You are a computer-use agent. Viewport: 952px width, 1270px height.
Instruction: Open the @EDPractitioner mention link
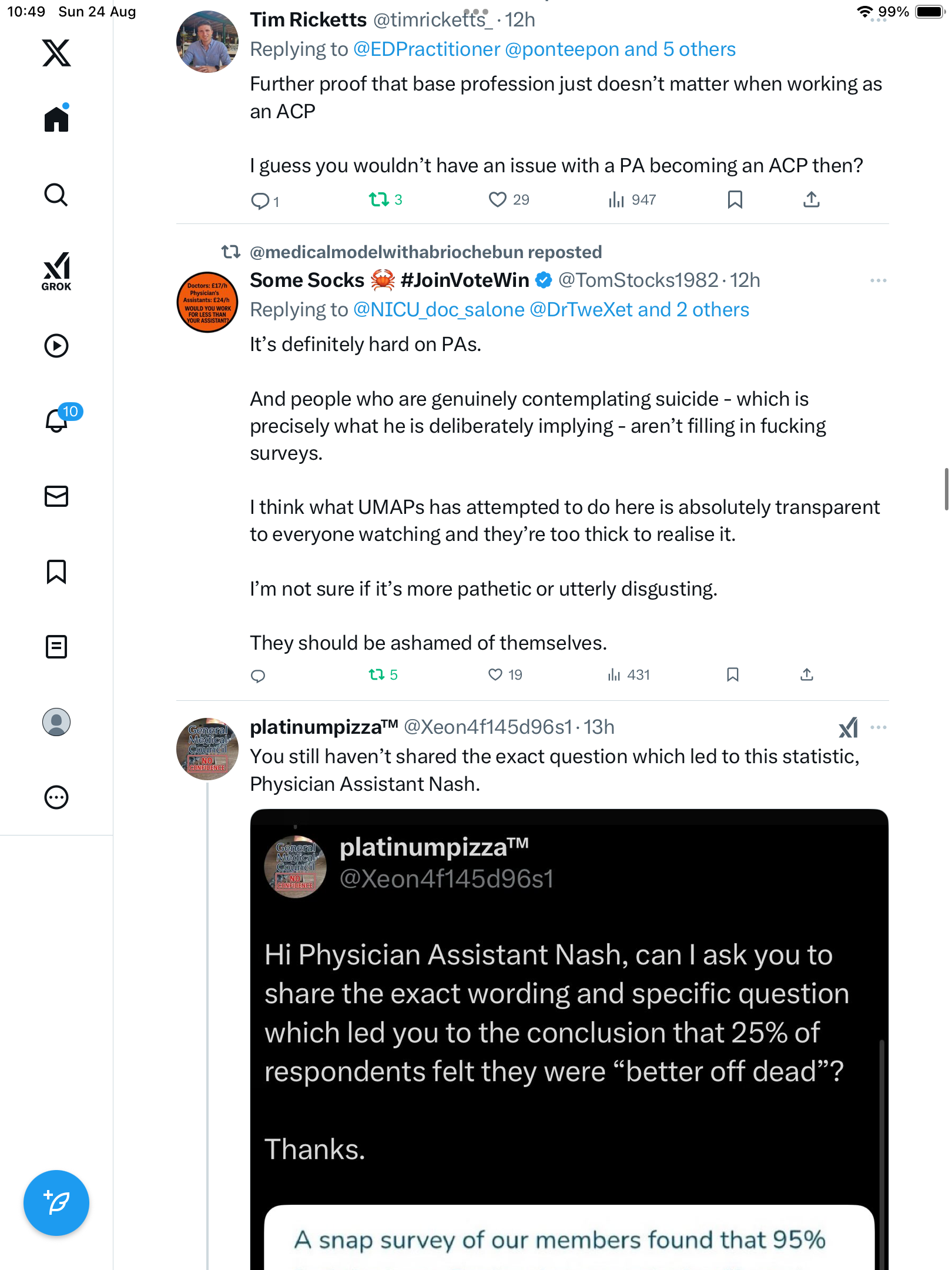click(x=427, y=49)
